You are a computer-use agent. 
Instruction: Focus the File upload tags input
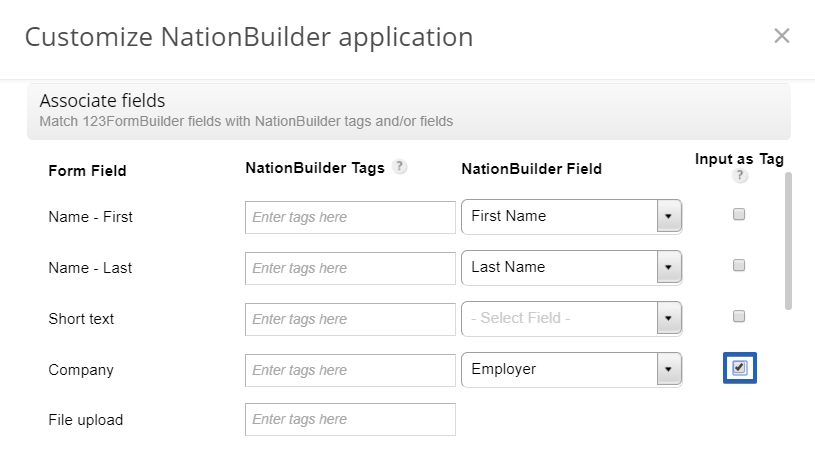pyautogui.click(x=350, y=420)
